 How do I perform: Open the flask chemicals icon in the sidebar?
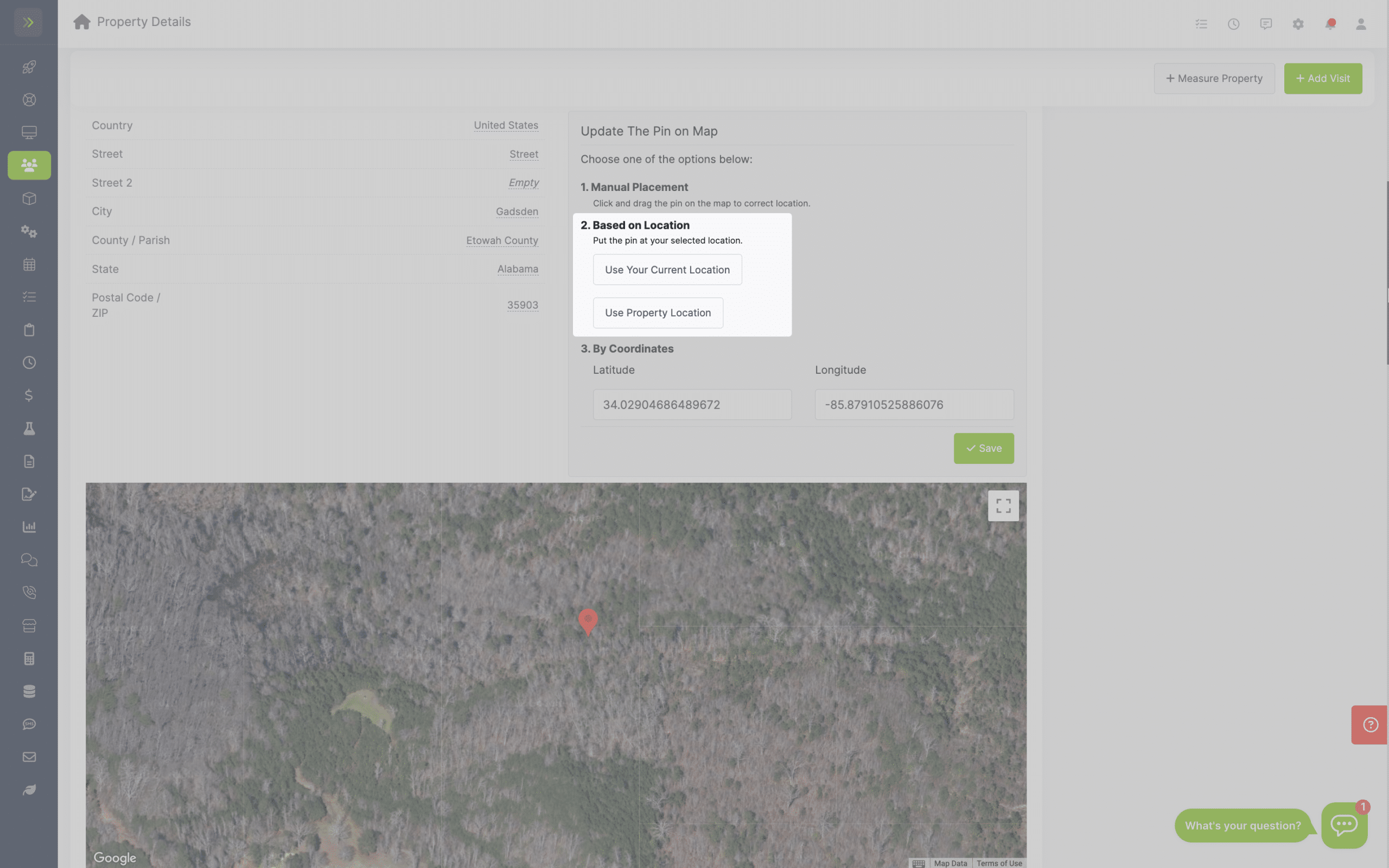[x=29, y=428]
